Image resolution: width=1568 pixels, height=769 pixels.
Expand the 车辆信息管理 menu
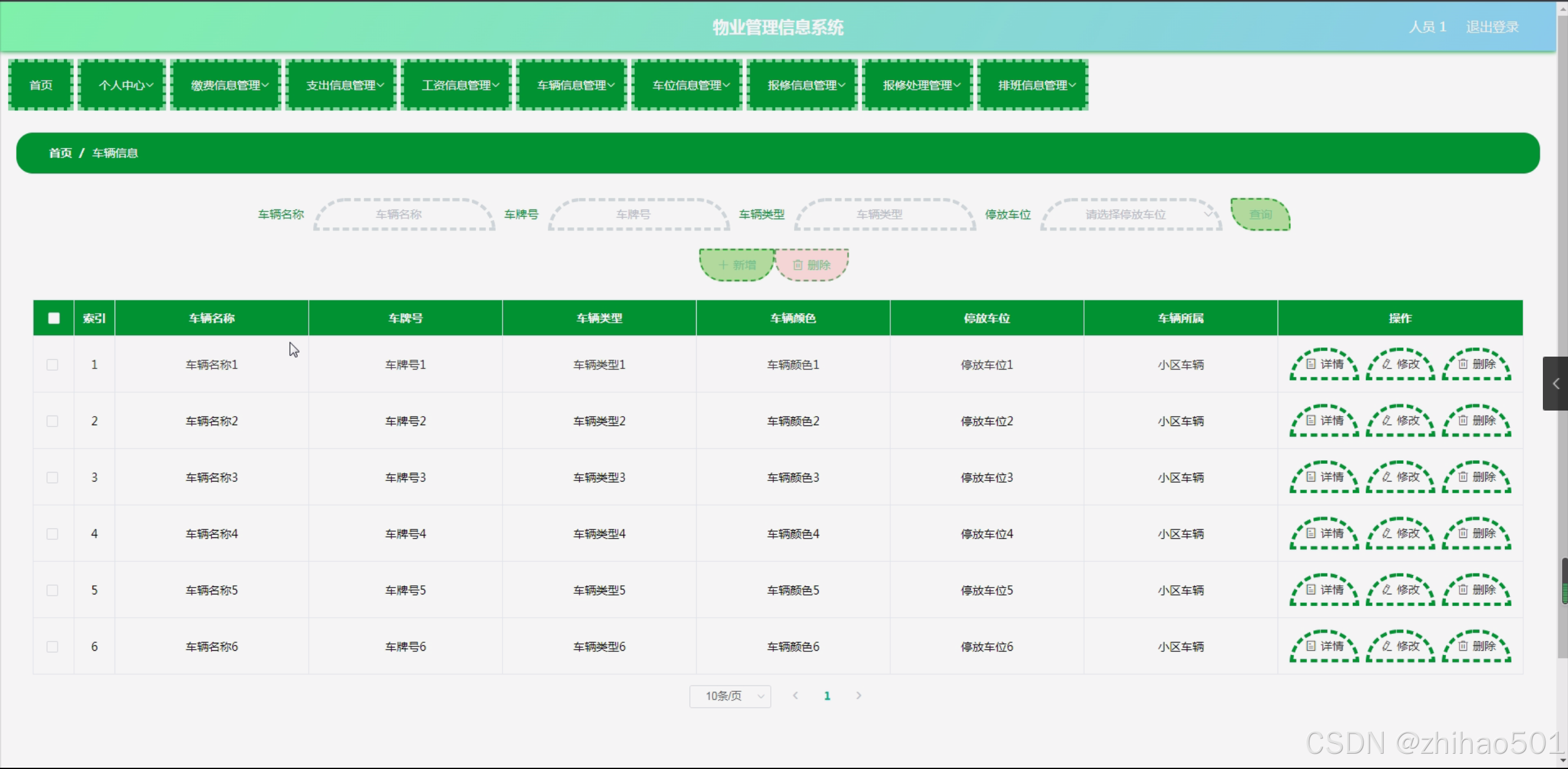[x=572, y=85]
